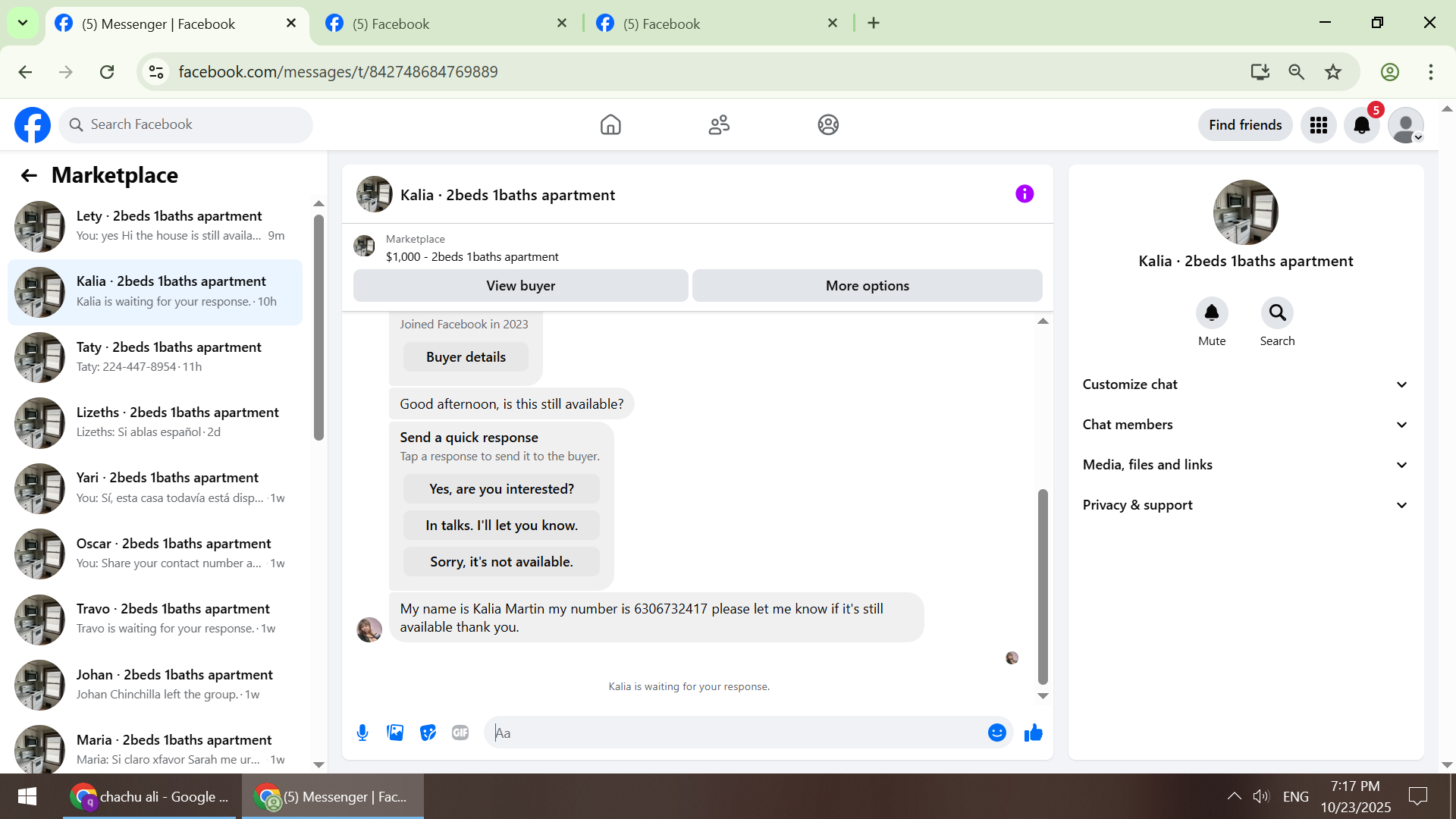Screen dimensions: 1456x819
Task: Send a thumbs-up like
Action: point(1034,733)
